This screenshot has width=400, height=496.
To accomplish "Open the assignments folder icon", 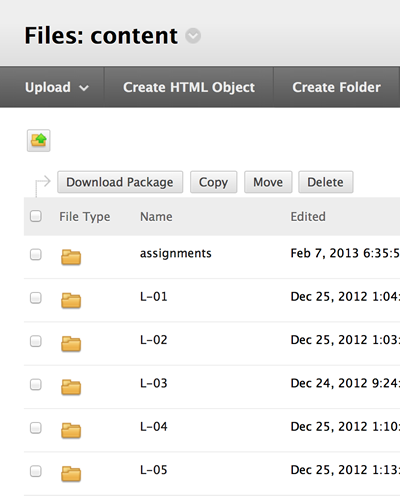I will pyautogui.click(x=71, y=257).
